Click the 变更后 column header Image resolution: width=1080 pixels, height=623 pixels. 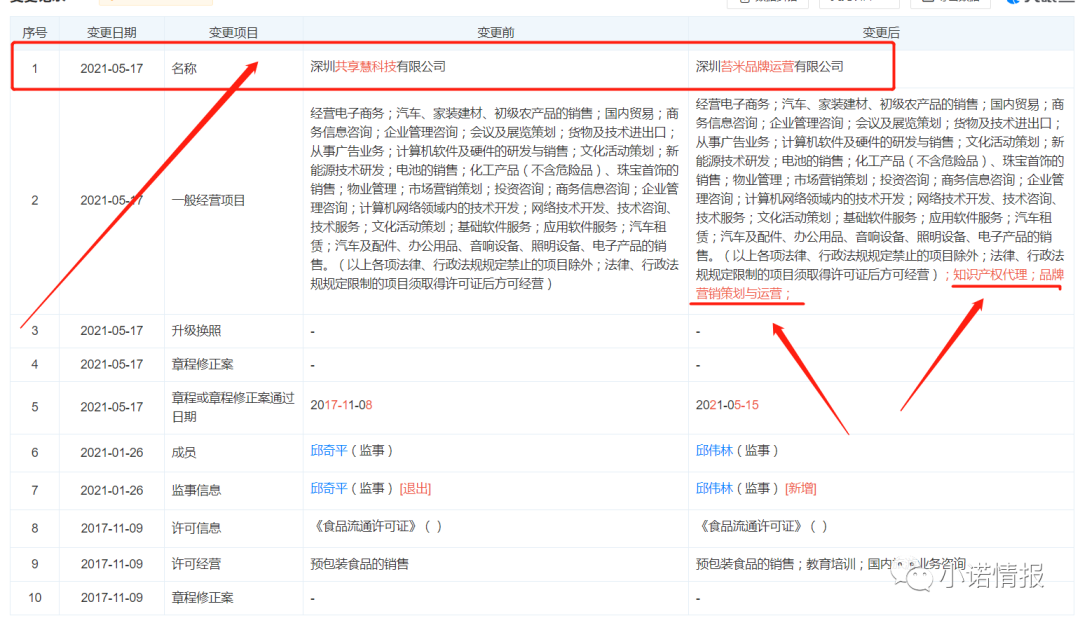click(881, 32)
